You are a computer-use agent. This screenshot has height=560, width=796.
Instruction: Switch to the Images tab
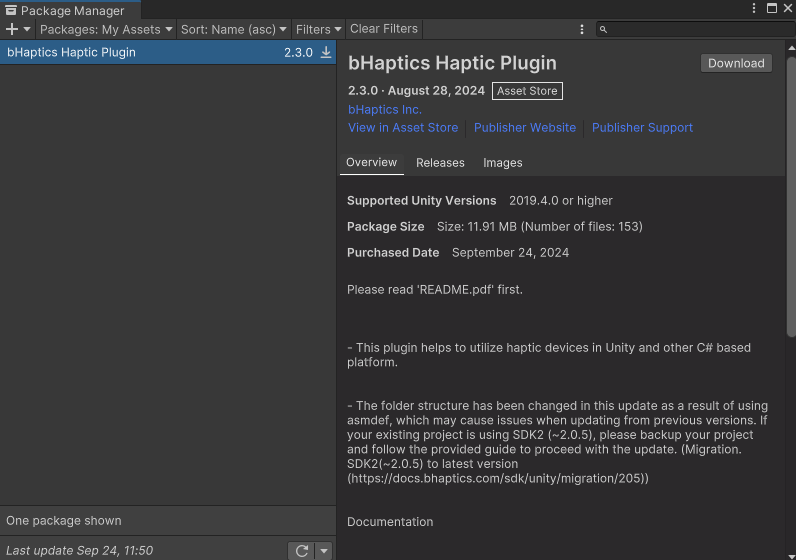coord(503,163)
